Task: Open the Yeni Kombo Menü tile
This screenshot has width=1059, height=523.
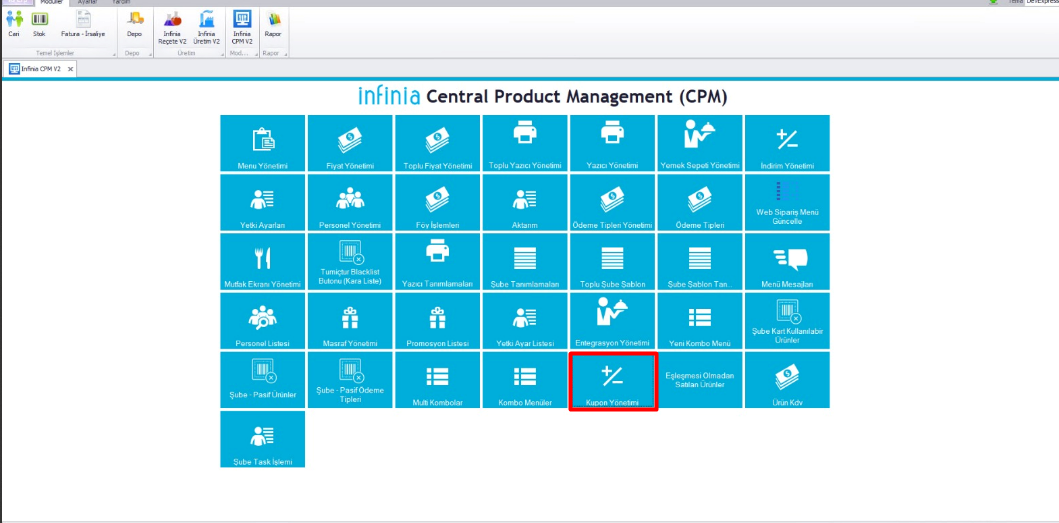Action: point(700,321)
